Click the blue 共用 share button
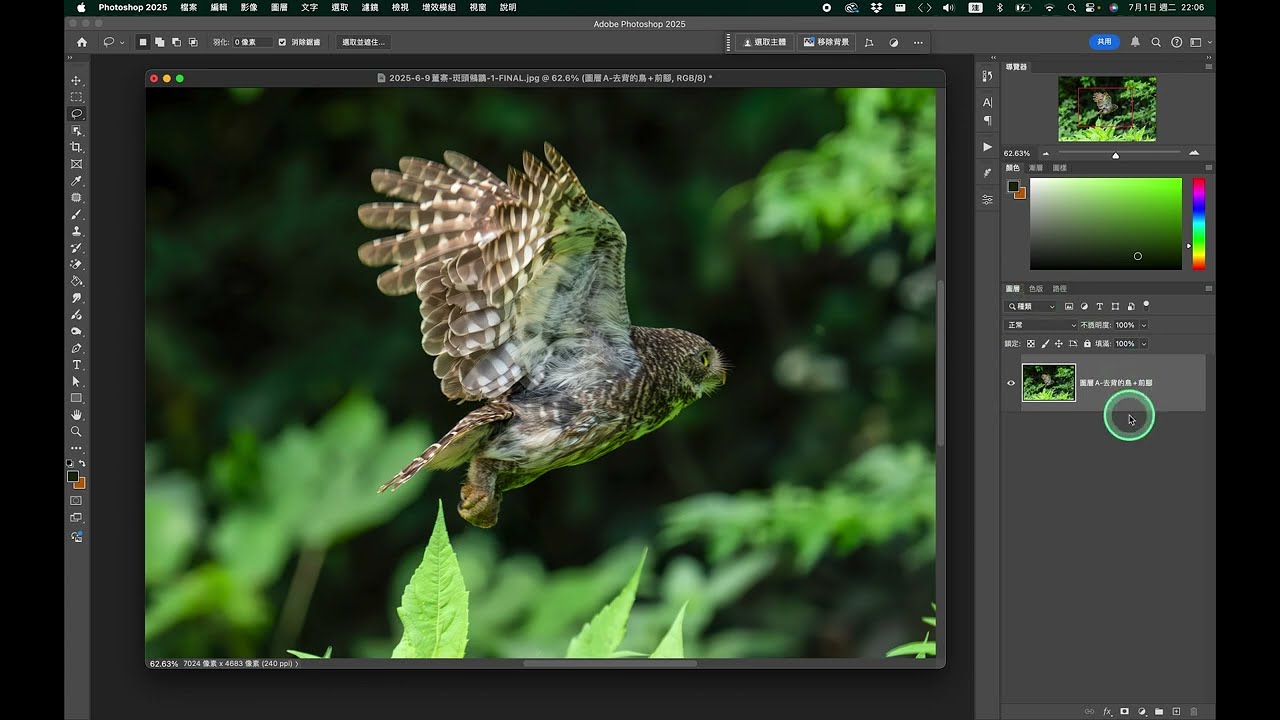1280x720 pixels. (1104, 42)
